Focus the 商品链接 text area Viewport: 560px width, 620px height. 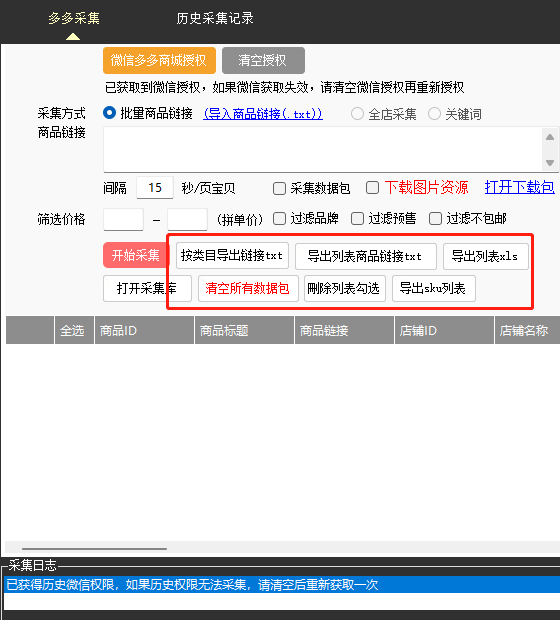point(323,149)
